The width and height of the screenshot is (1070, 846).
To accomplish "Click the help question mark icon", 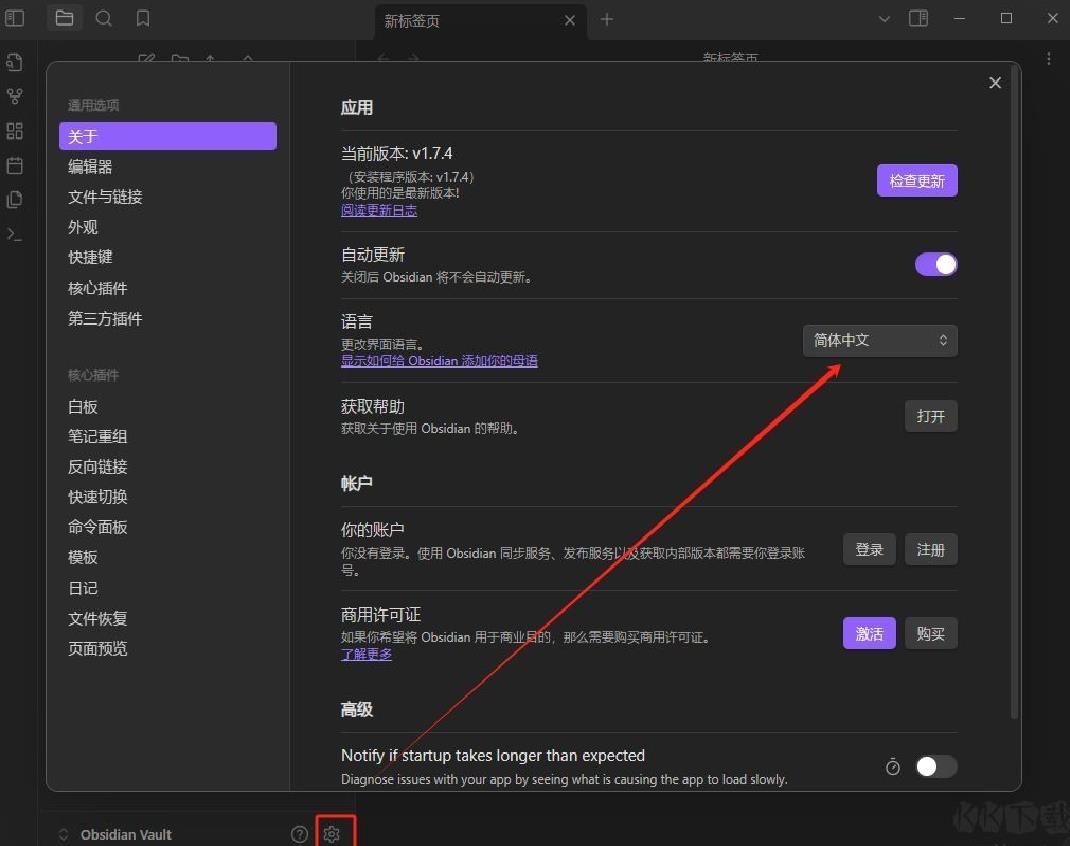I will click(299, 834).
